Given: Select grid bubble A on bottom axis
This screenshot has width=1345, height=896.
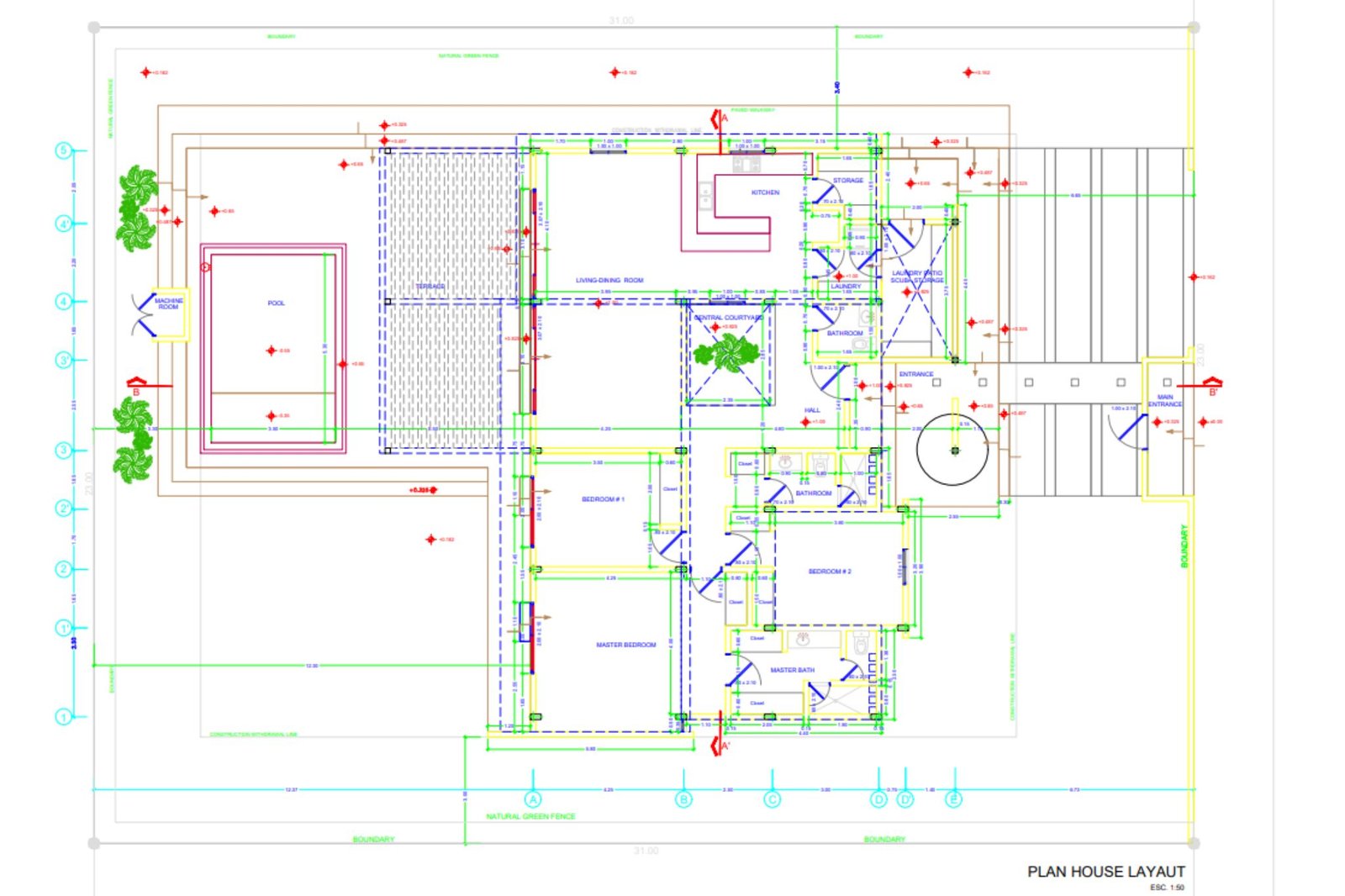Looking at the screenshot, I should pos(533,799).
